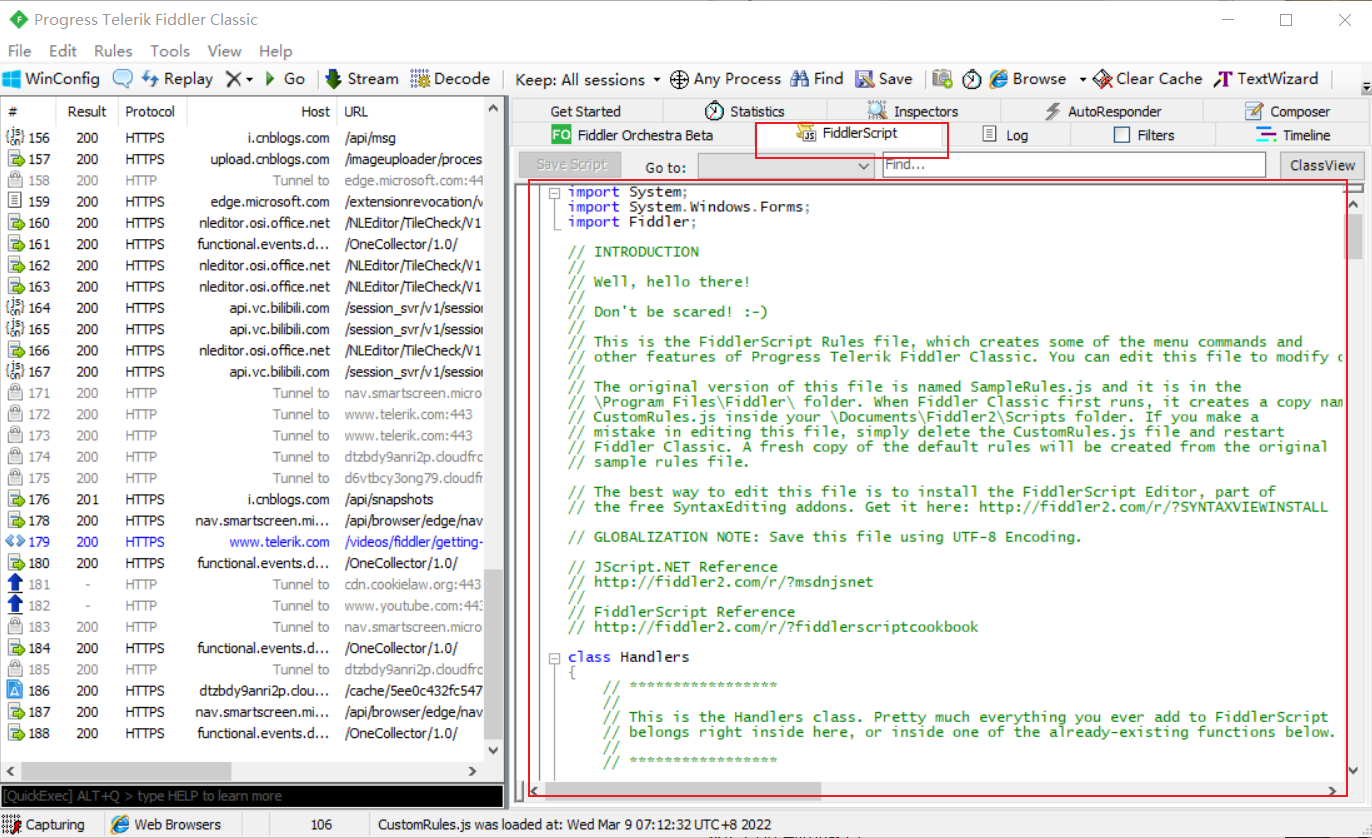Click the camera screenshot icon

click(942, 79)
